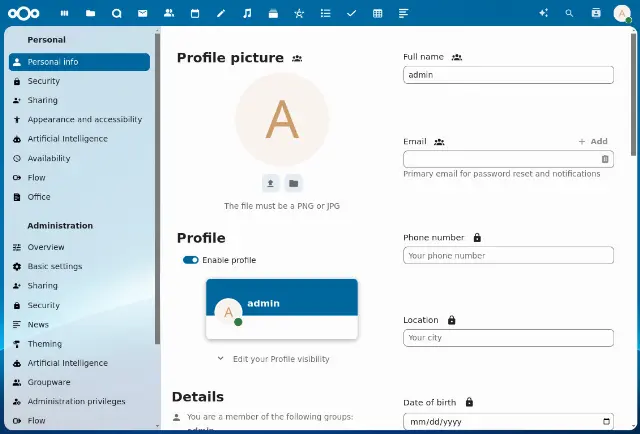Open Administration privileges settings
This screenshot has width=640, height=434.
[79, 401]
